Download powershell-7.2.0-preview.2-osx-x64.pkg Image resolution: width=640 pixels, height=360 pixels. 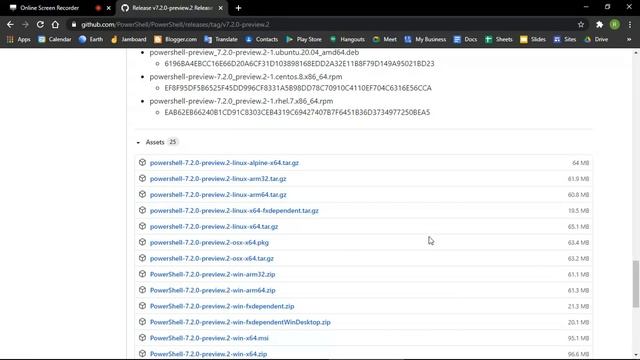(209, 242)
